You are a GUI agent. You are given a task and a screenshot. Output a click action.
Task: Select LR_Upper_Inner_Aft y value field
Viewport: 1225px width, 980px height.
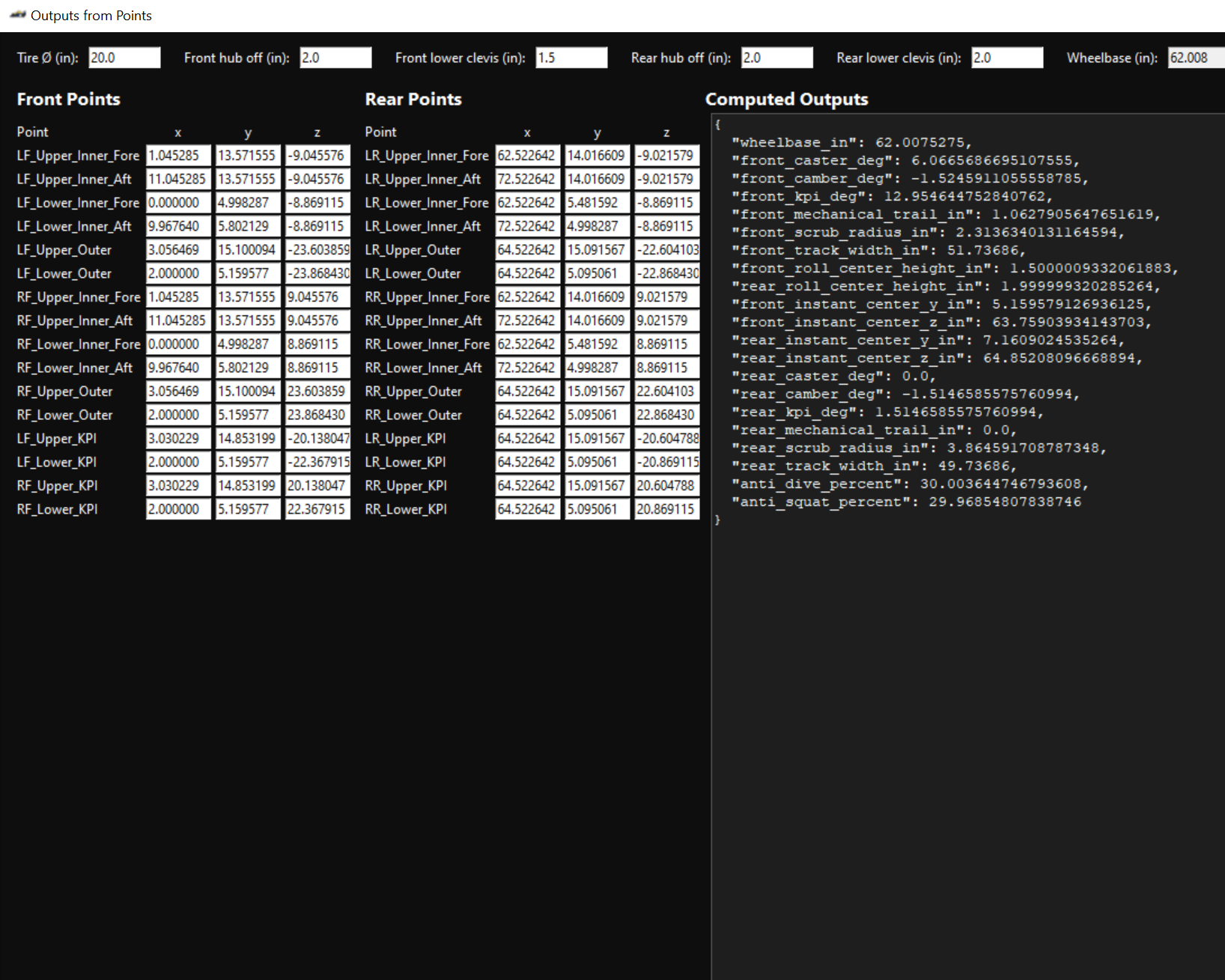click(x=597, y=179)
